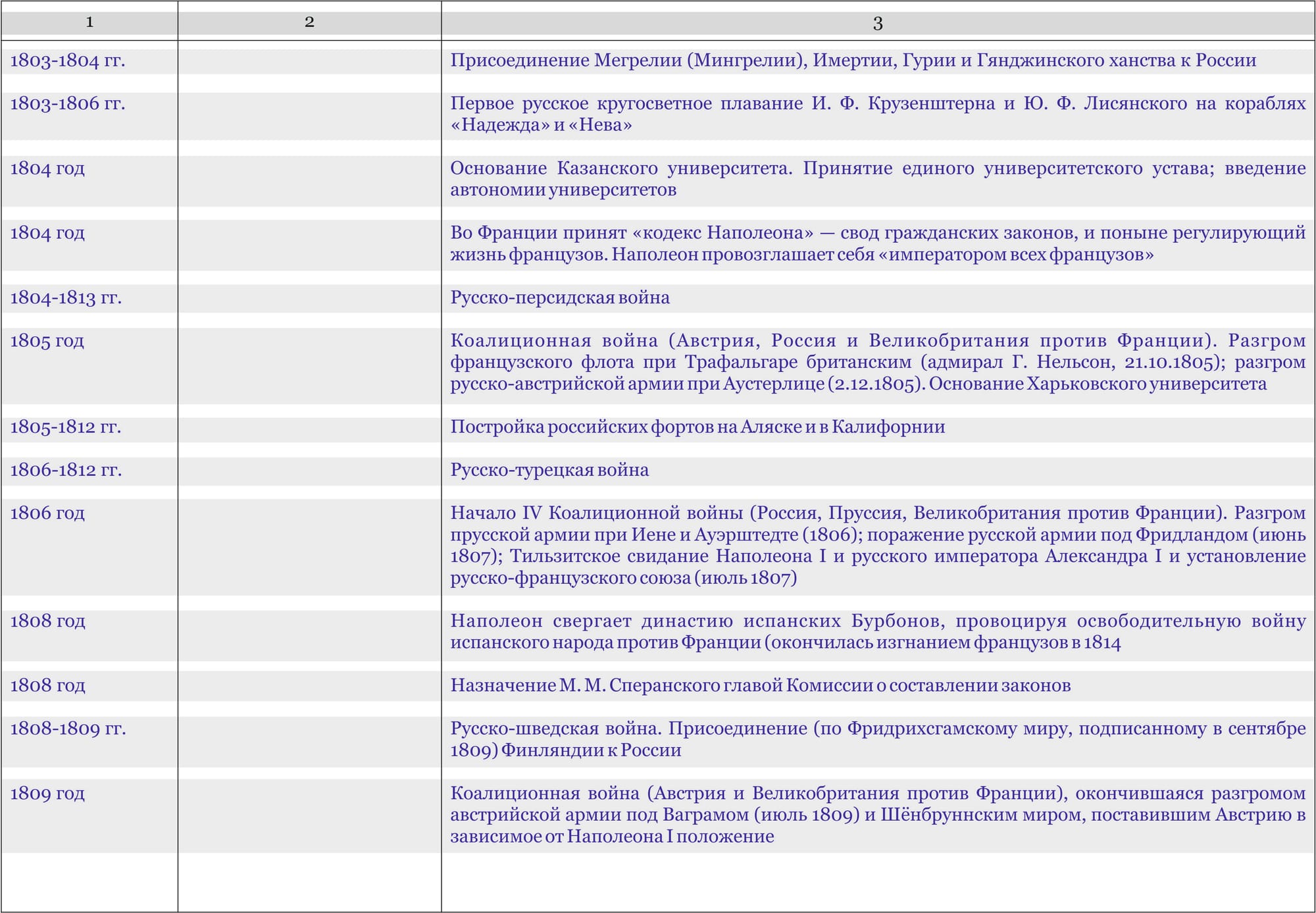Viewport: 1316px width, 913px height.
Task: Select text "Основание Казанского университета"
Action: 620,169
